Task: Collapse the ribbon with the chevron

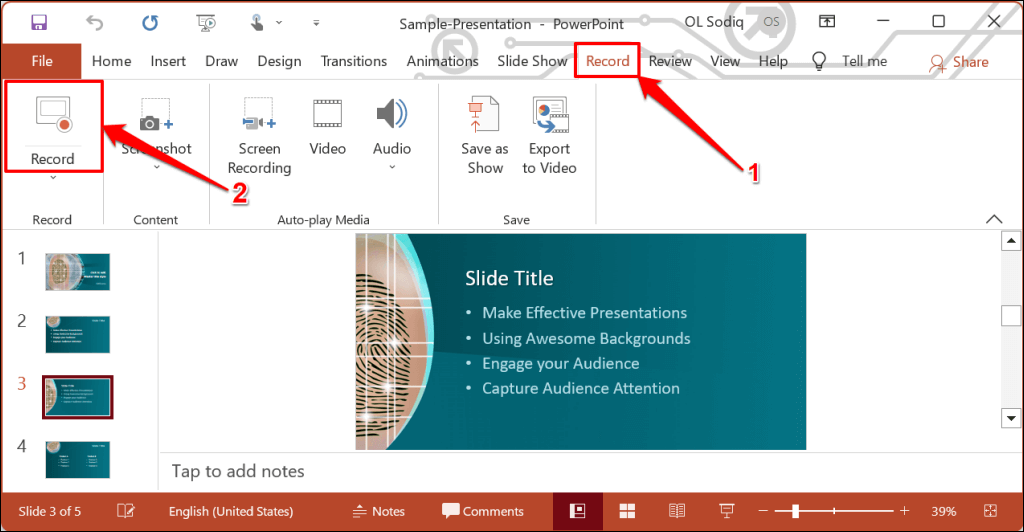Action: point(994,219)
